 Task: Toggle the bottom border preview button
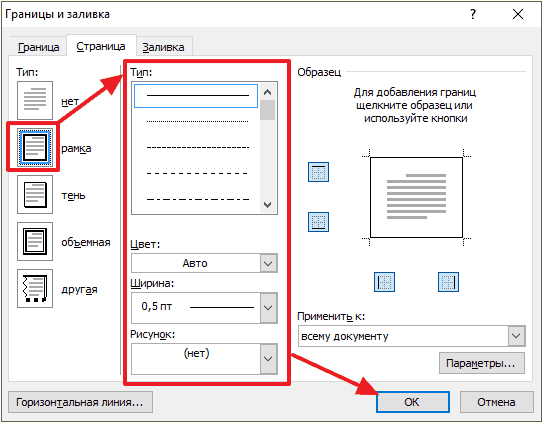318,222
